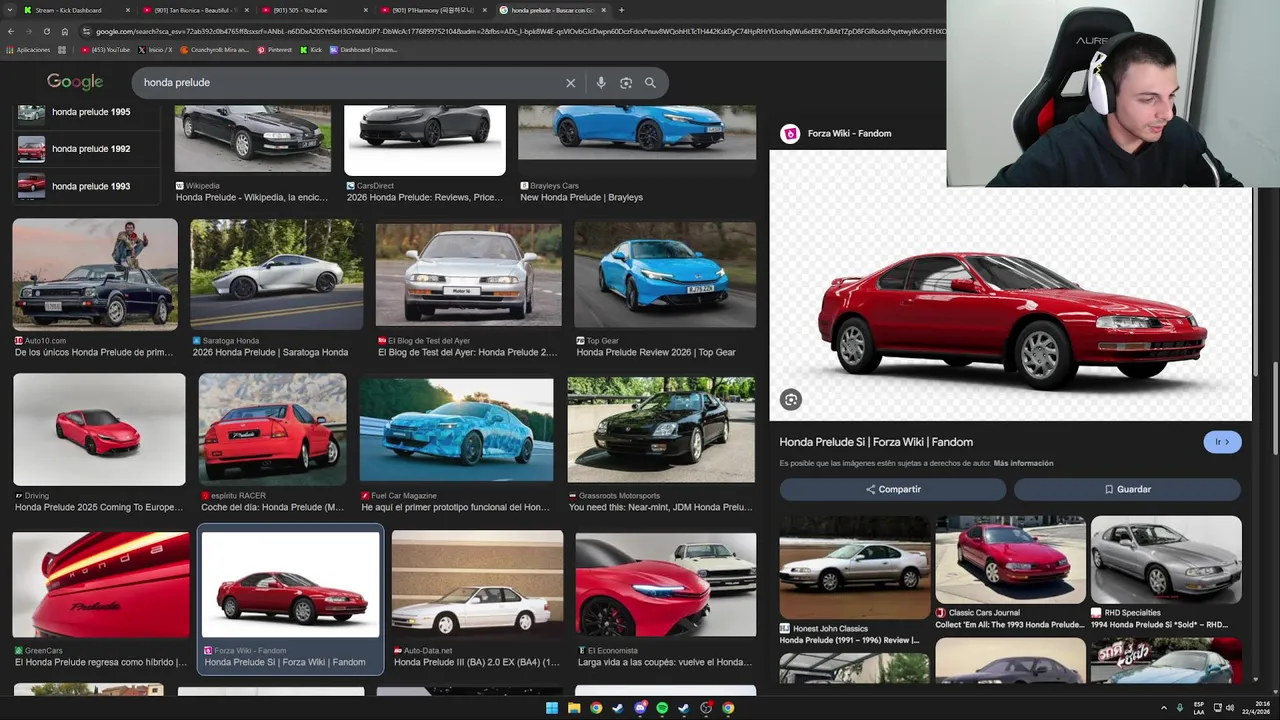Reload the page
The height and width of the screenshot is (720, 1280).
pos(46,31)
